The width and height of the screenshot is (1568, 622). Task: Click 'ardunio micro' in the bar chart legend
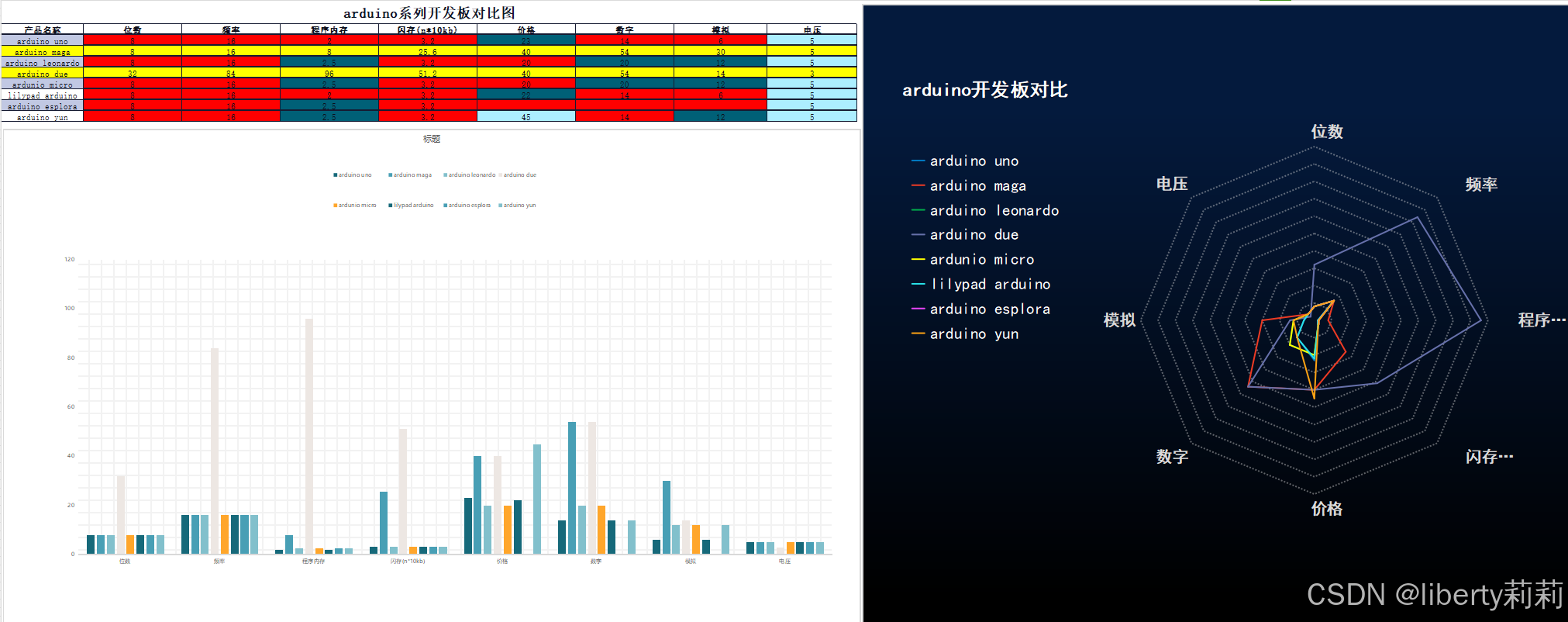click(x=355, y=205)
